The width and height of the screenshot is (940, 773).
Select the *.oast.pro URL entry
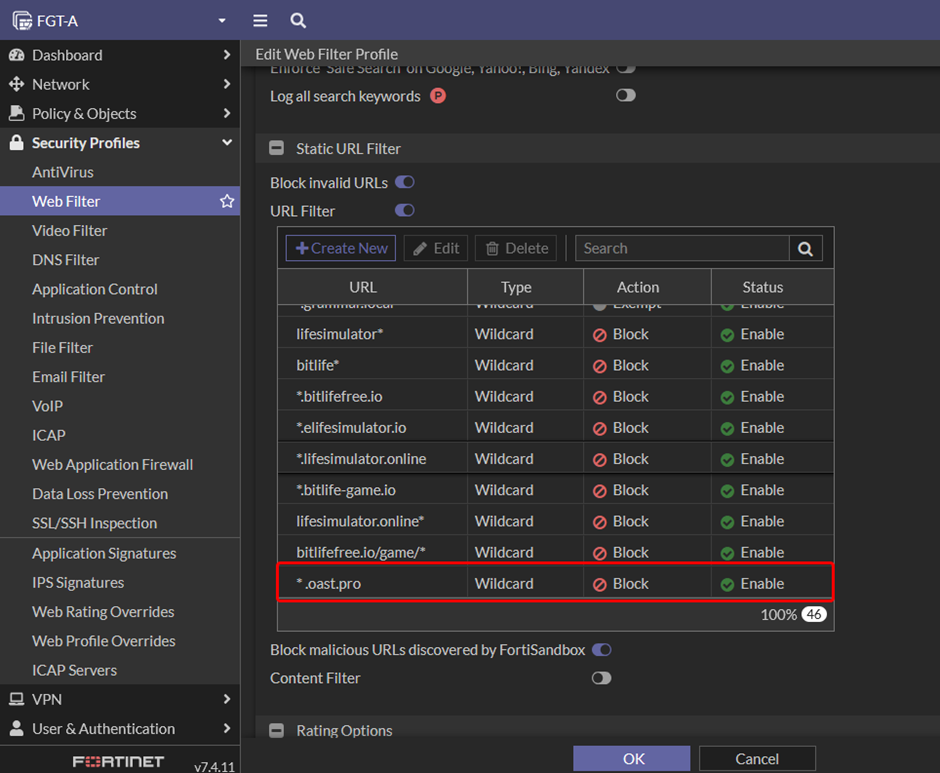[329, 584]
